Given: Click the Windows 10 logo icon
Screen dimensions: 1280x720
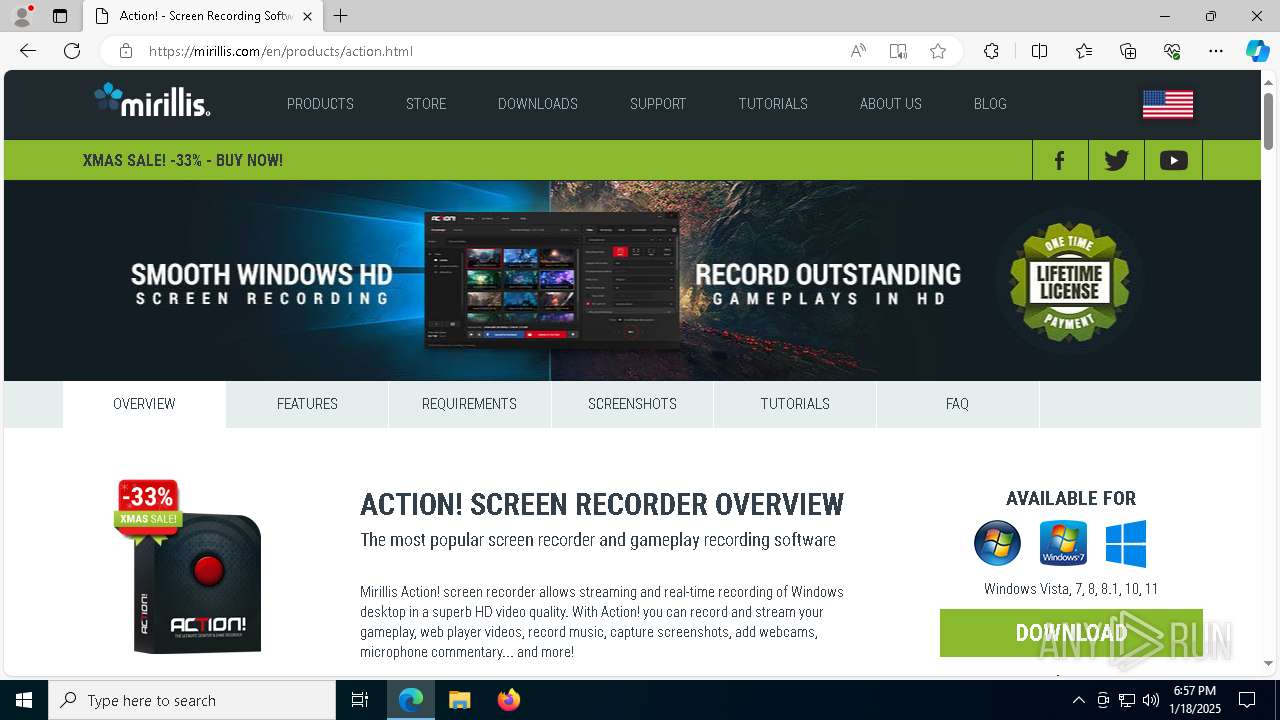Looking at the screenshot, I should pos(1126,543).
